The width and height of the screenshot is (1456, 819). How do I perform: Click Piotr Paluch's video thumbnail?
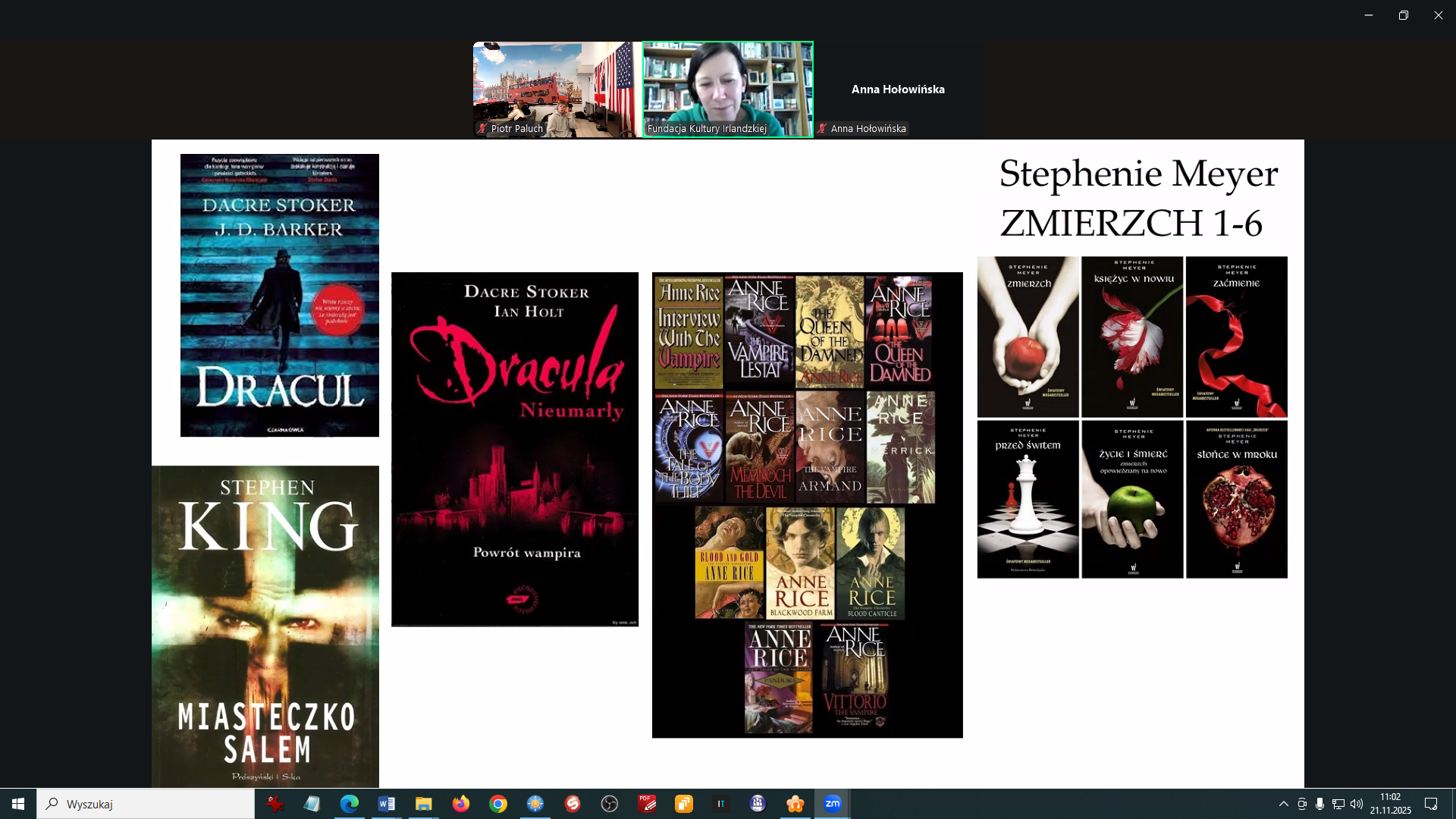[x=557, y=89]
